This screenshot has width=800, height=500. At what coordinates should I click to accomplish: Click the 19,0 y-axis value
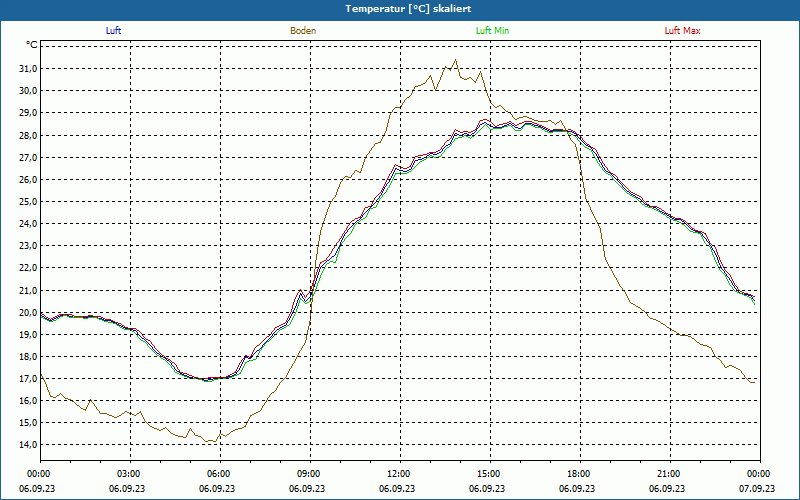click(x=28, y=335)
